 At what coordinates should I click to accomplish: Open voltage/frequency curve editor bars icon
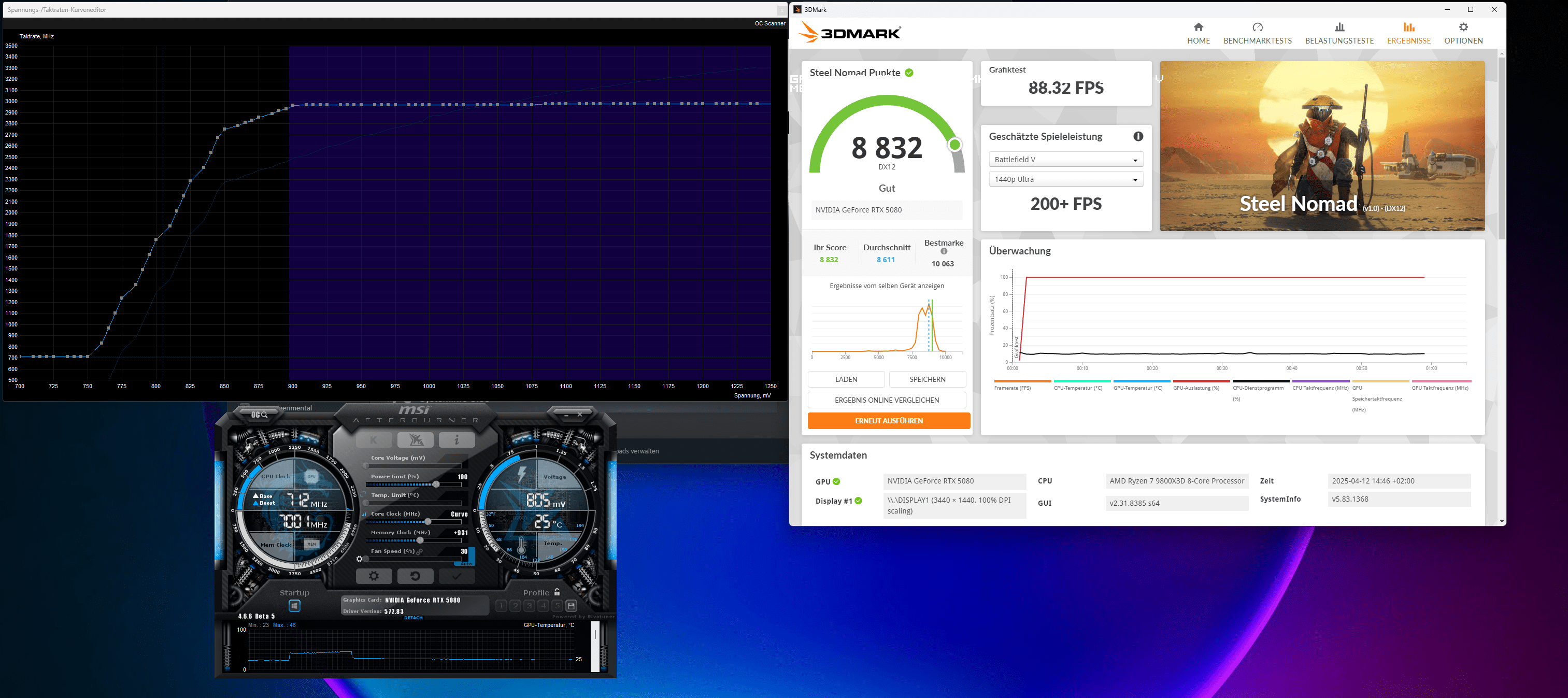point(365,514)
